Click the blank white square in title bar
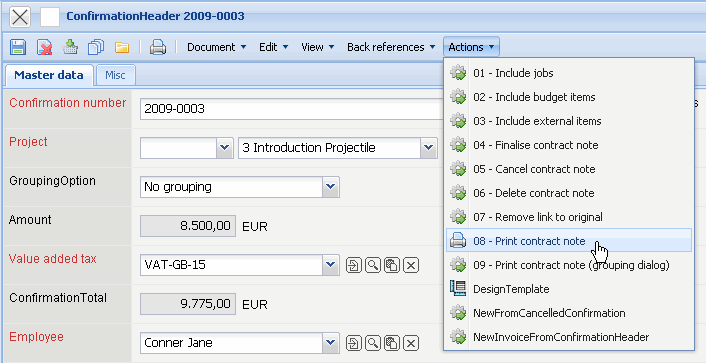Viewport: 706px width, 363px height. click(50, 17)
